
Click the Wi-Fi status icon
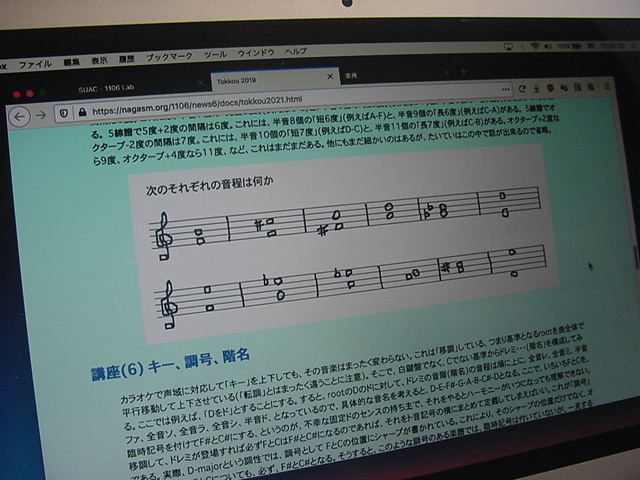click(x=534, y=46)
